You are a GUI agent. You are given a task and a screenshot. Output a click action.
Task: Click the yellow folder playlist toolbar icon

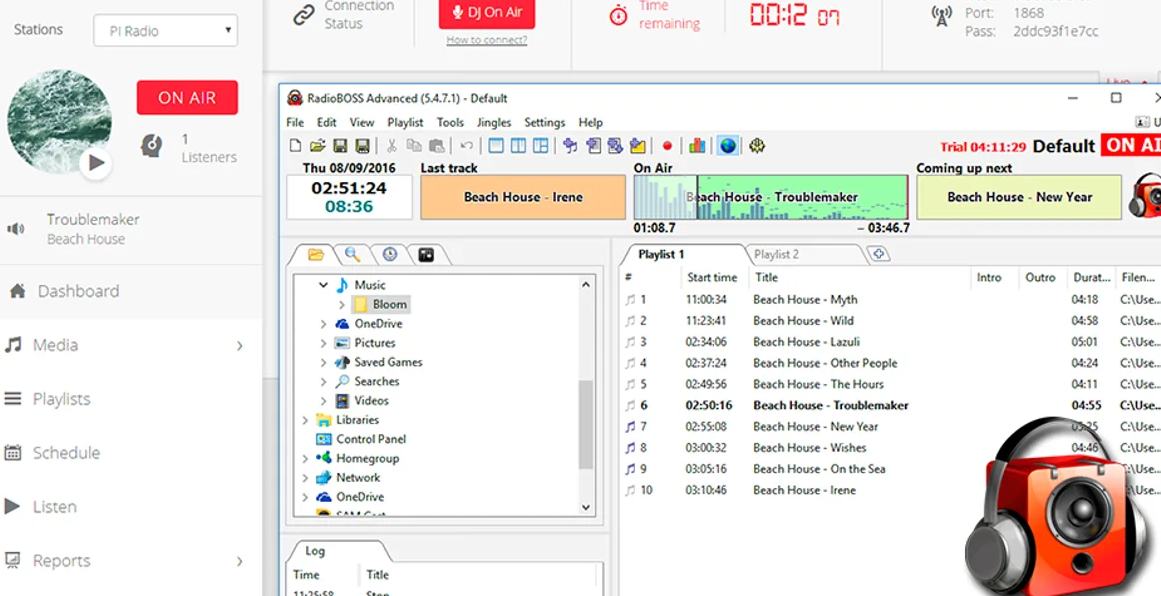pos(638,146)
